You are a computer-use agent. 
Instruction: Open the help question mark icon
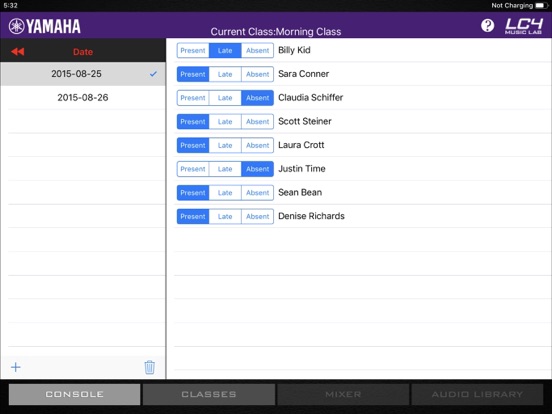(x=487, y=25)
